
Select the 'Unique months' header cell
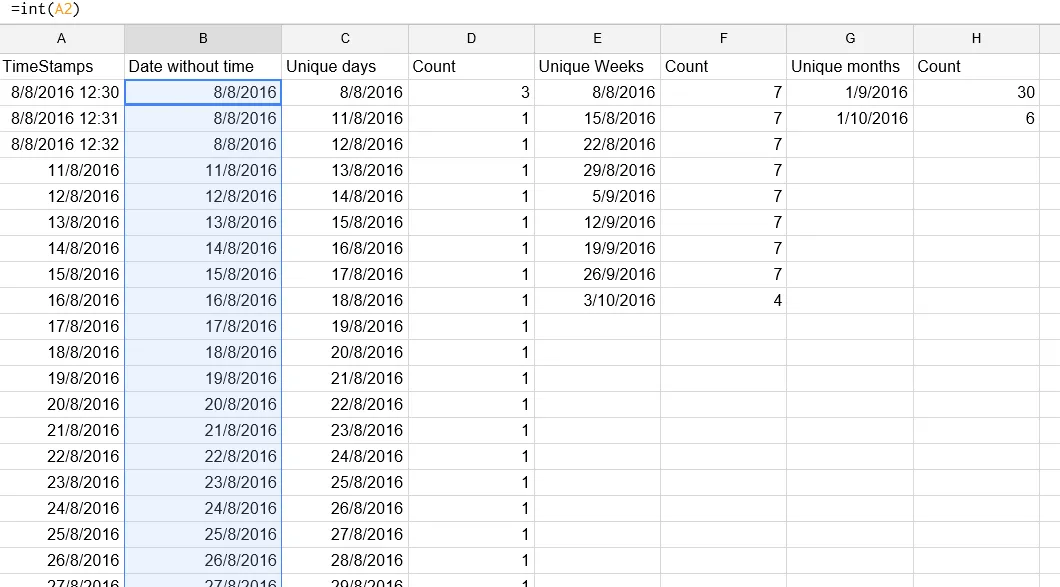(850, 66)
